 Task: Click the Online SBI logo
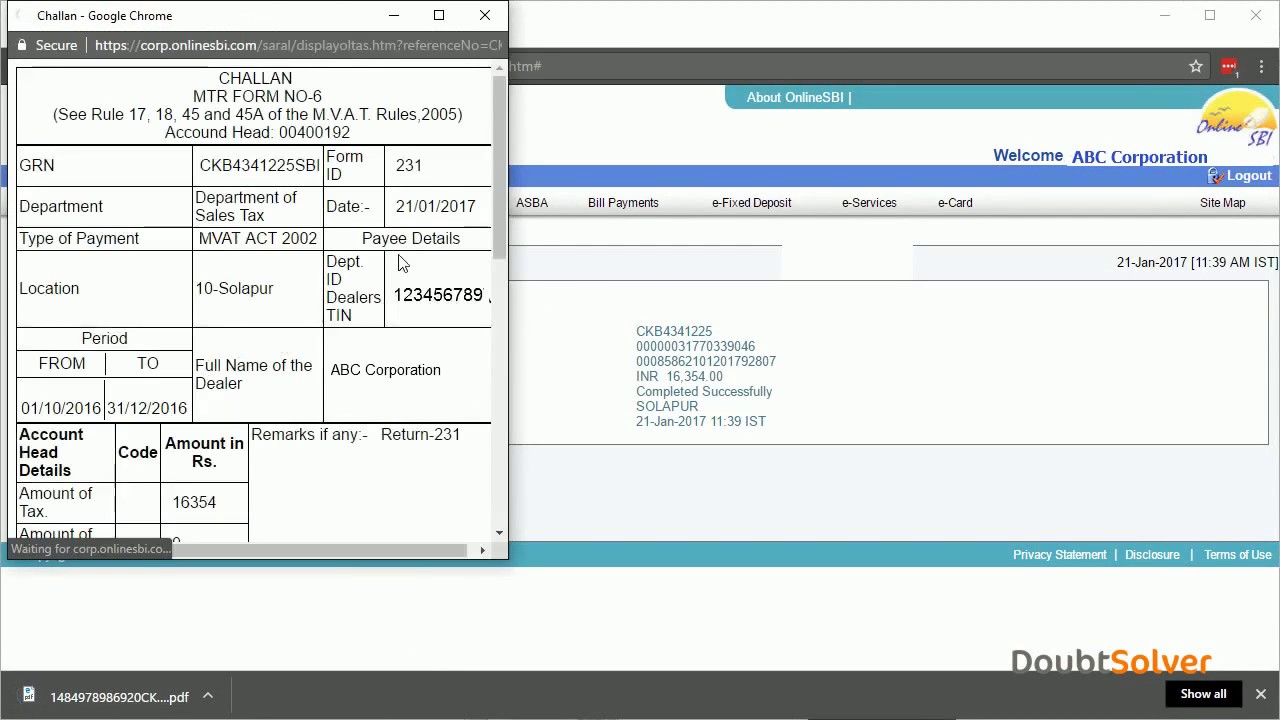point(1236,119)
